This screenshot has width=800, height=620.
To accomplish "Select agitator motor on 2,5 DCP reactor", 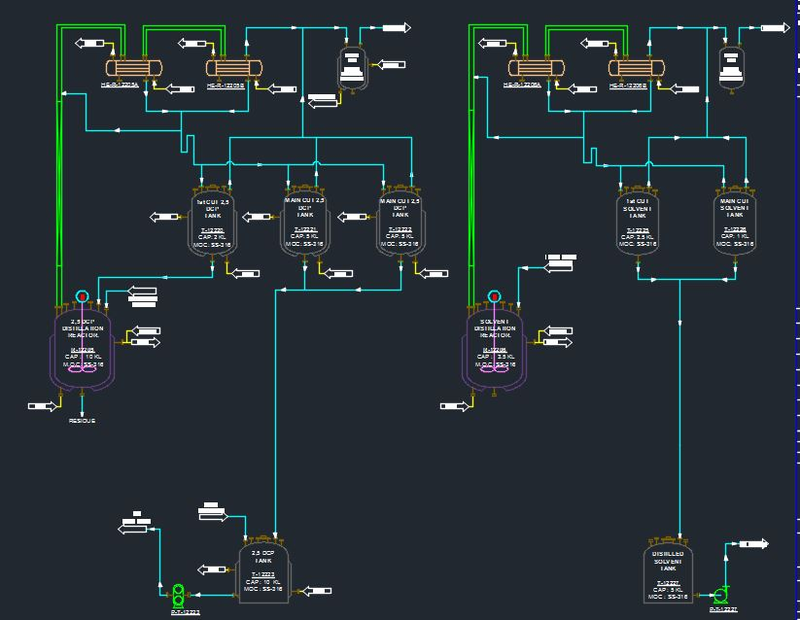I will [x=81, y=297].
